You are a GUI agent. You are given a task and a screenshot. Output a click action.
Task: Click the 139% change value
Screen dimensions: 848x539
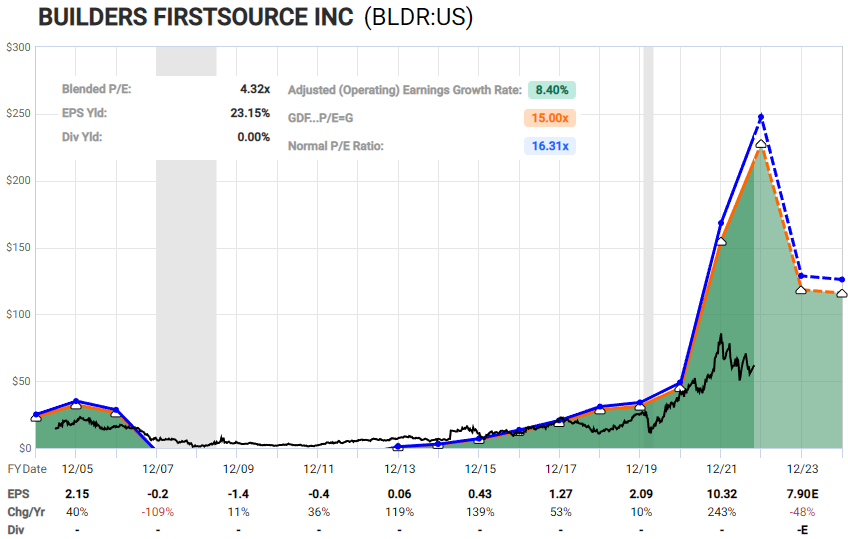pos(480,512)
